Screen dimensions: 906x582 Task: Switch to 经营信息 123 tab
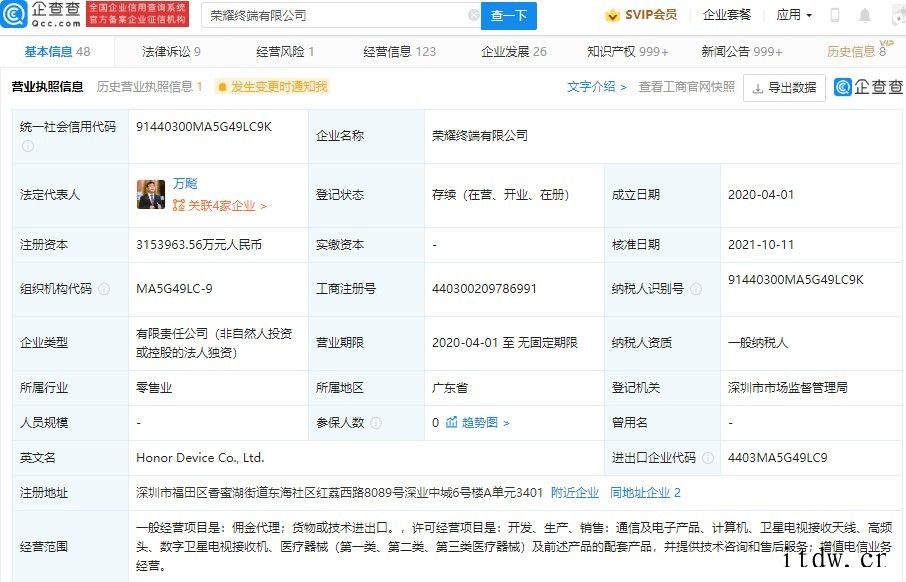point(399,51)
